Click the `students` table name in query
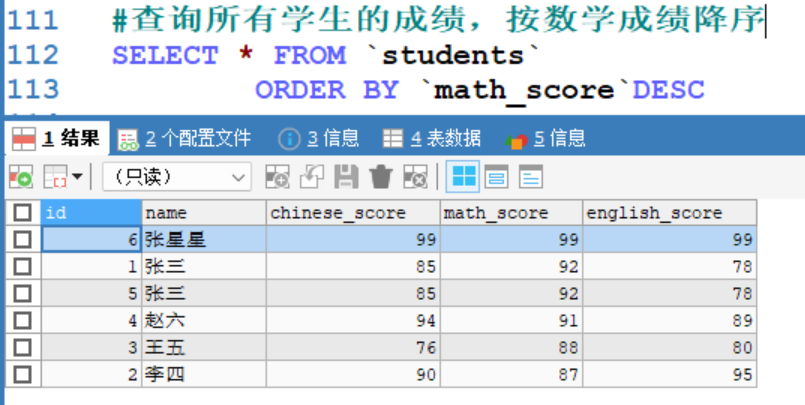Viewport: 805px width, 405px height. (453, 55)
